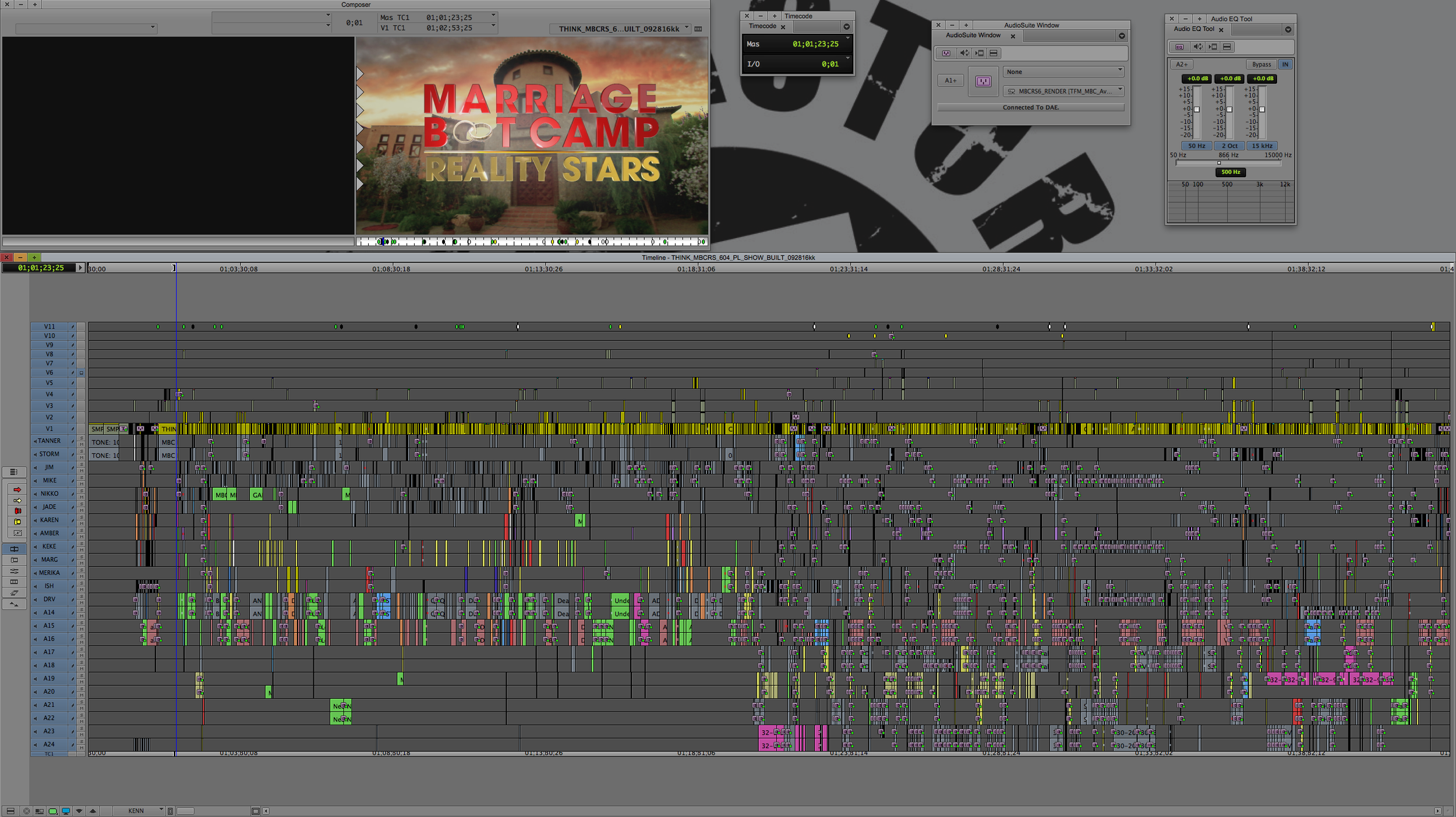The height and width of the screenshot is (817, 1456).
Task: Adjust the midrange gain slider handle
Action: pos(1229,110)
